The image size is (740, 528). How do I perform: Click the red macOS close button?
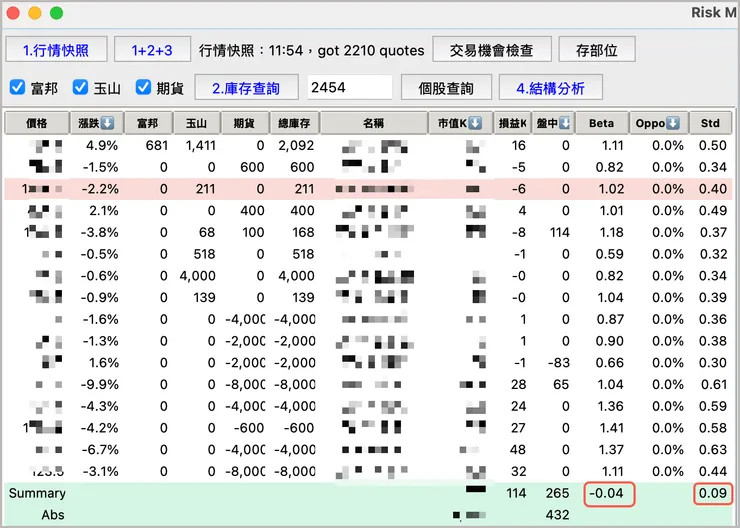click(13, 13)
